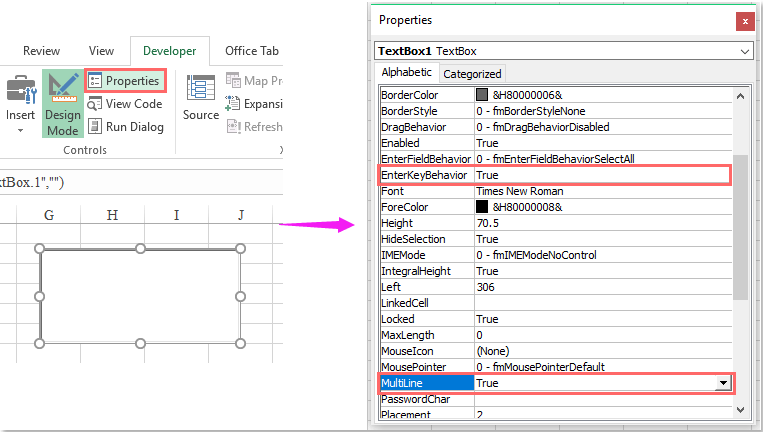Image resolution: width=763 pixels, height=432 pixels.
Task: Toggle Design Mode in the ribbon
Action: tap(62, 100)
